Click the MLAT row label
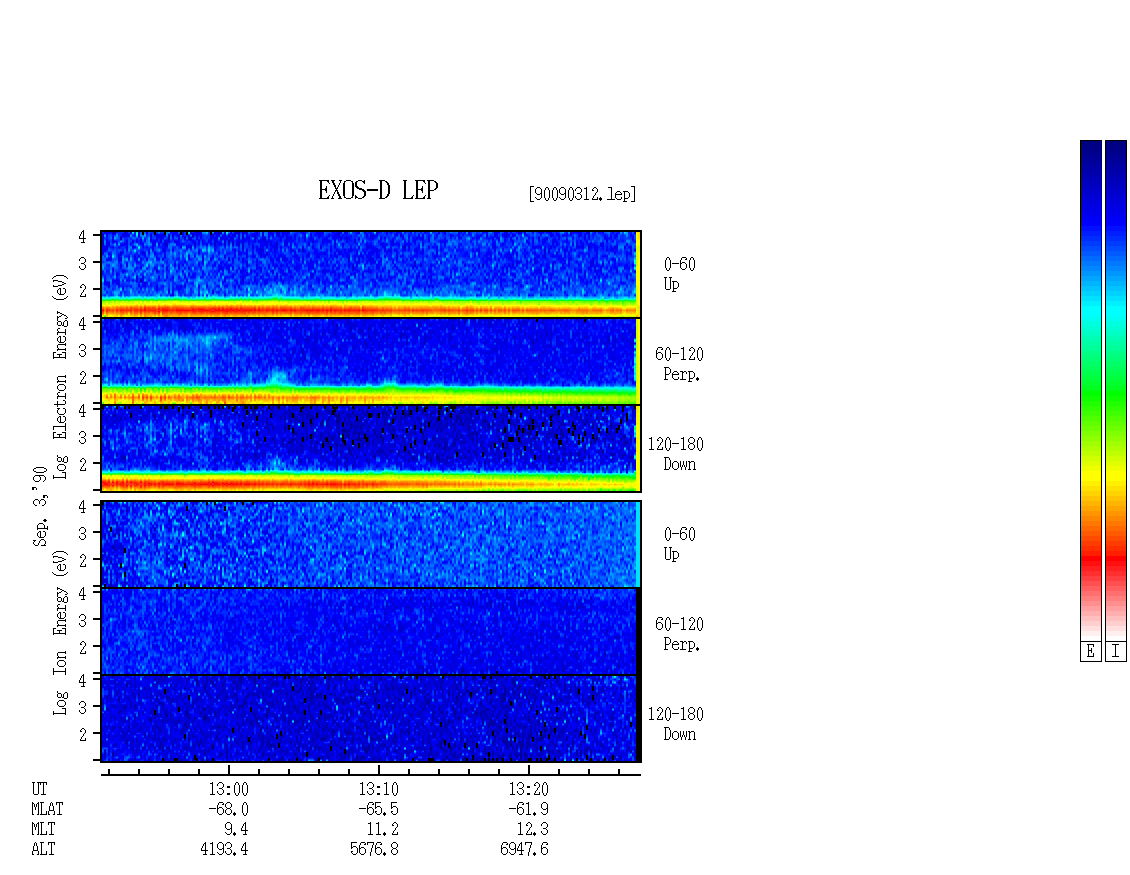This screenshot has height=875, width=1130. click(47, 809)
